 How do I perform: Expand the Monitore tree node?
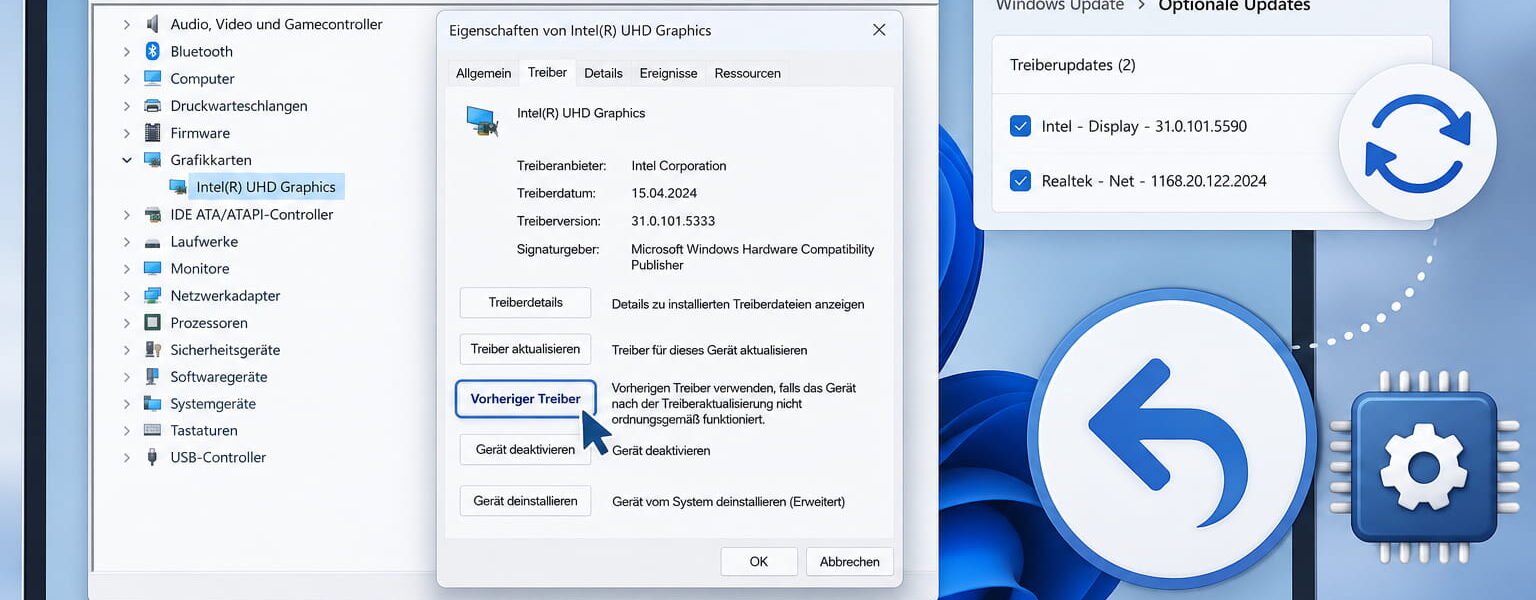(x=127, y=268)
